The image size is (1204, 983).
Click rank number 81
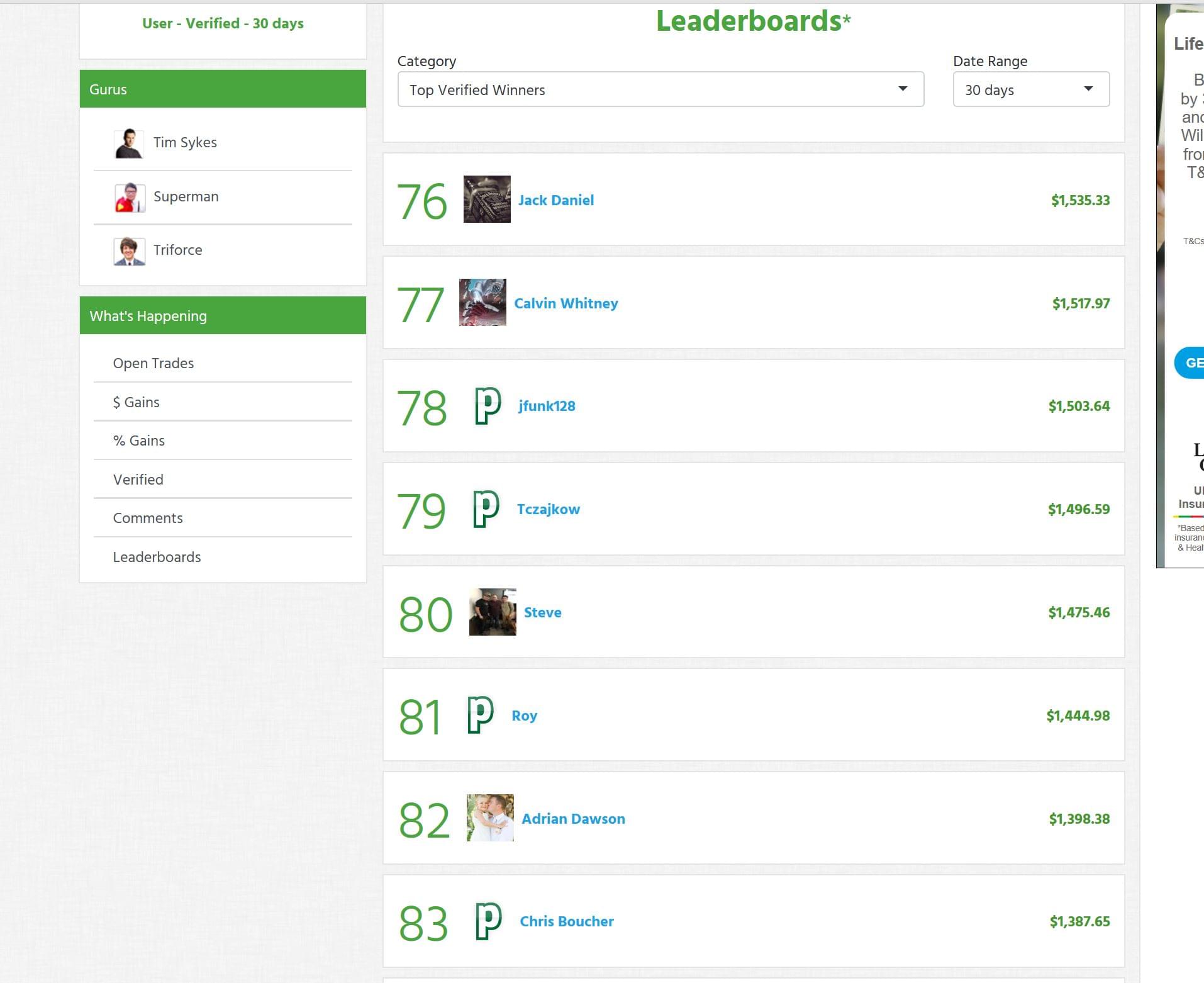tap(420, 717)
